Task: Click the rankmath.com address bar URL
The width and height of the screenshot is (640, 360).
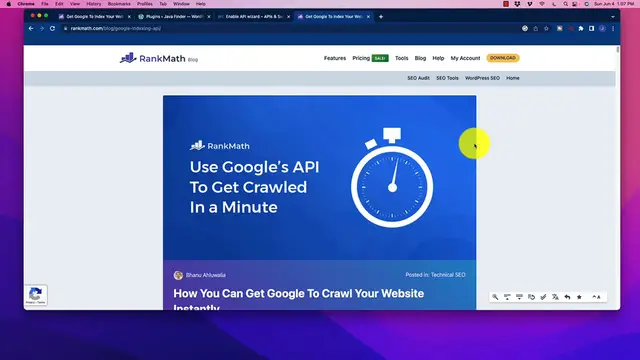Action: (x=116, y=29)
